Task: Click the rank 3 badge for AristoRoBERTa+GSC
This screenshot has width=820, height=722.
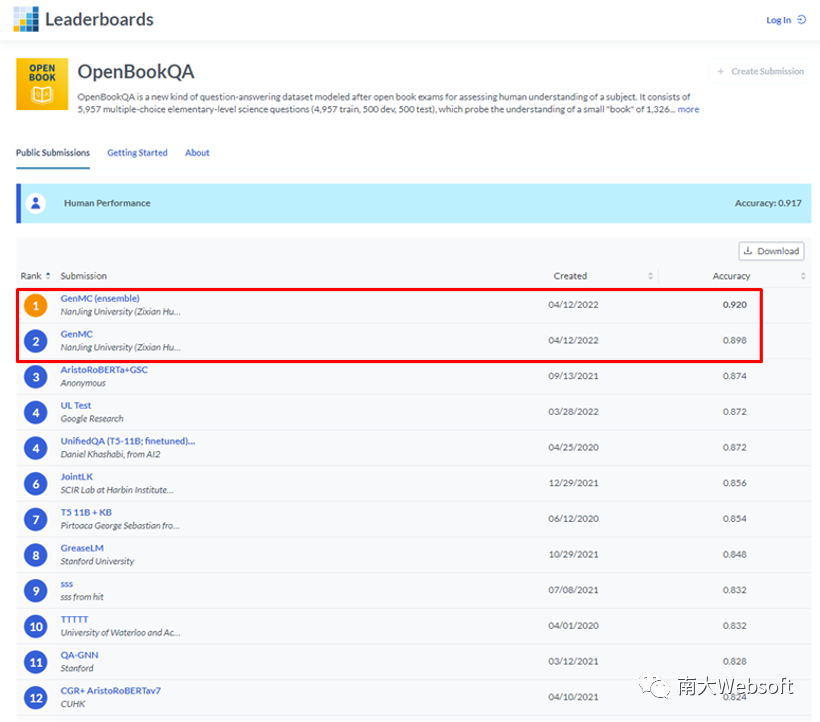Action: coord(36,376)
